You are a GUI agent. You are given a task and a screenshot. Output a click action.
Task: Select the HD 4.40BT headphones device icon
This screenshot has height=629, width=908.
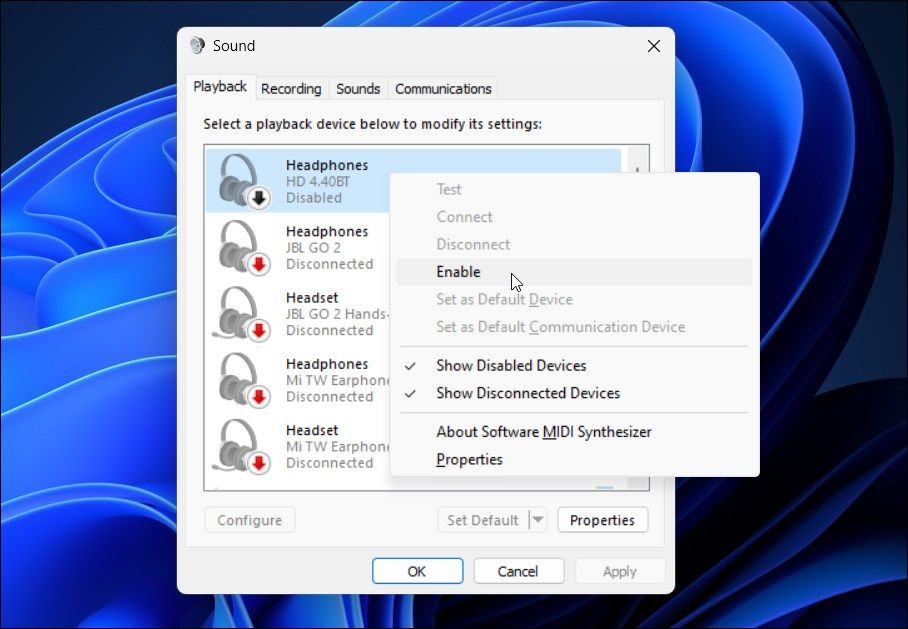240,180
